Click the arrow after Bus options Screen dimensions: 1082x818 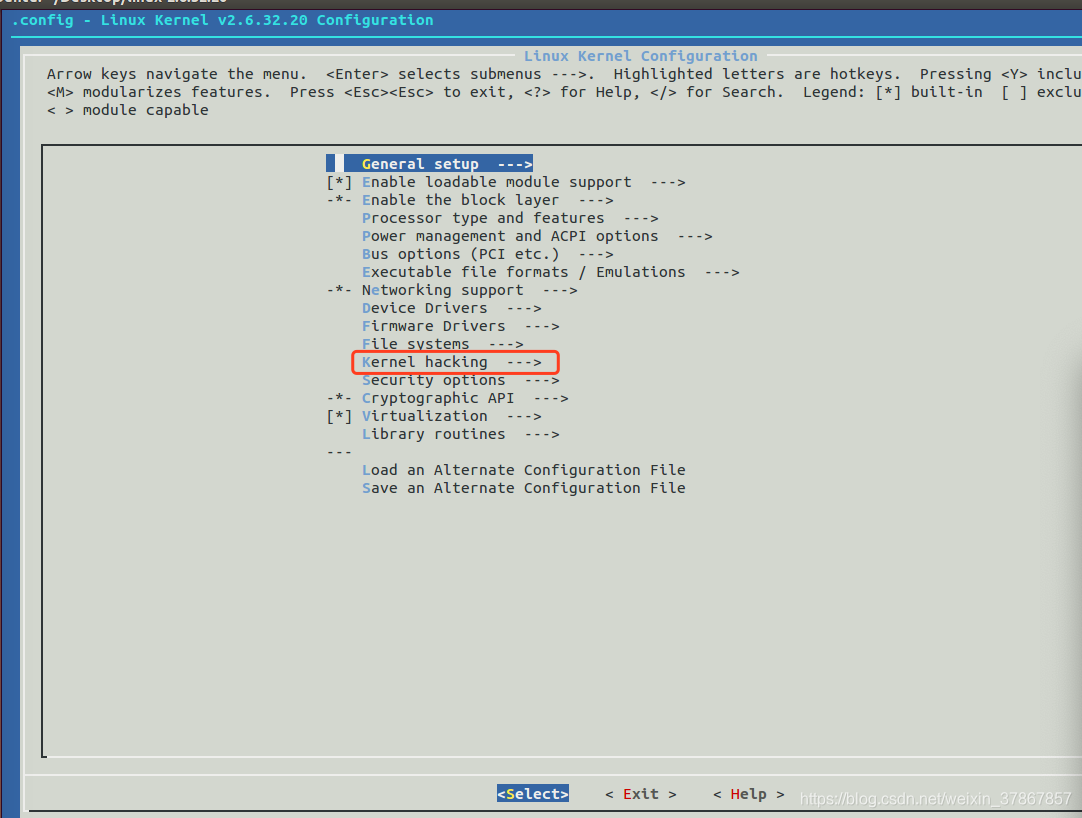tap(596, 254)
